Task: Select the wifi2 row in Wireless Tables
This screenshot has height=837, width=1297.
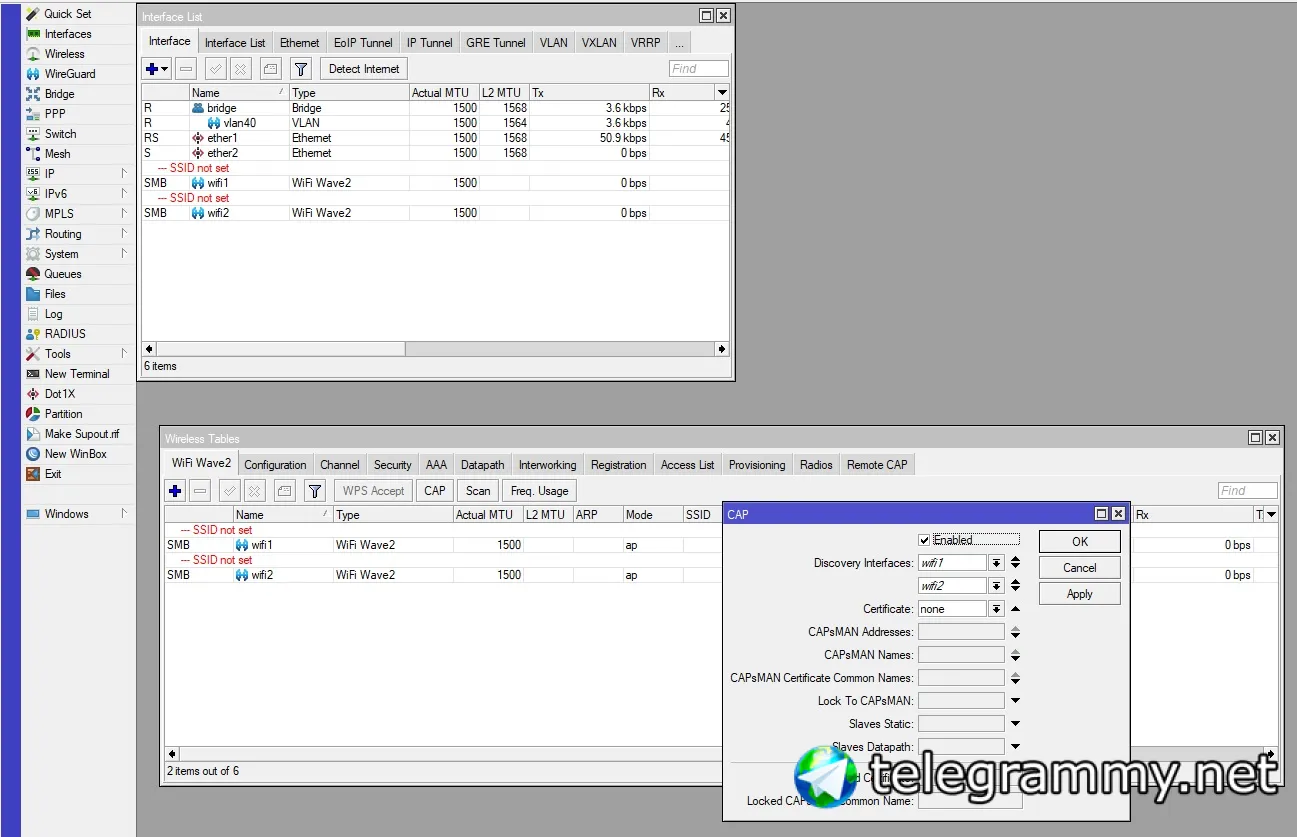Action: [443, 575]
